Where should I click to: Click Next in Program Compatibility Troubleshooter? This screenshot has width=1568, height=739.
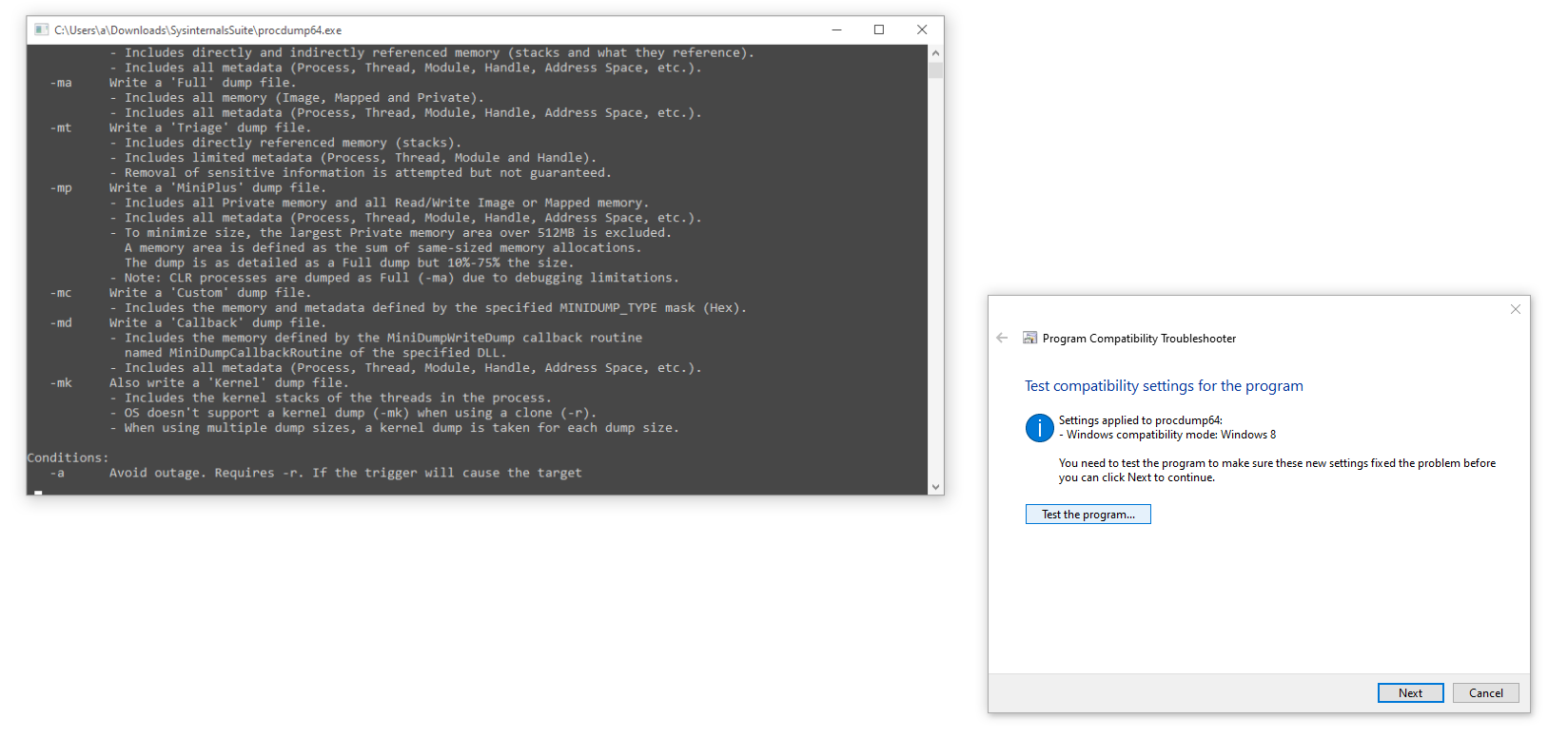click(x=1410, y=693)
